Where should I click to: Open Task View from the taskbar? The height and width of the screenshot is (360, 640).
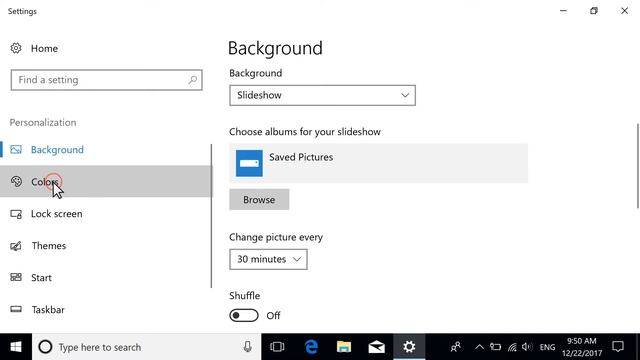277,347
